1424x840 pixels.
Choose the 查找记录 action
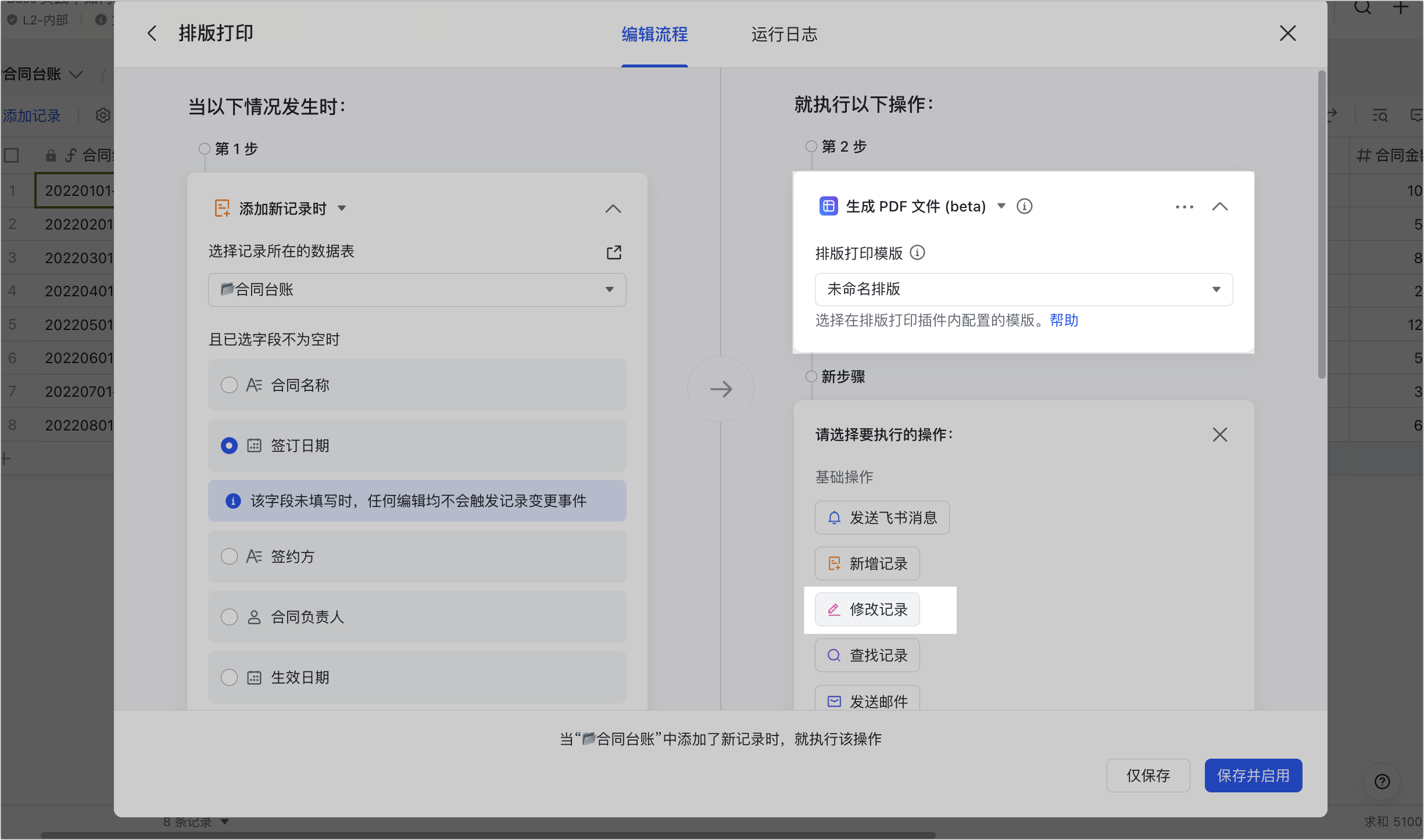coord(867,655)
